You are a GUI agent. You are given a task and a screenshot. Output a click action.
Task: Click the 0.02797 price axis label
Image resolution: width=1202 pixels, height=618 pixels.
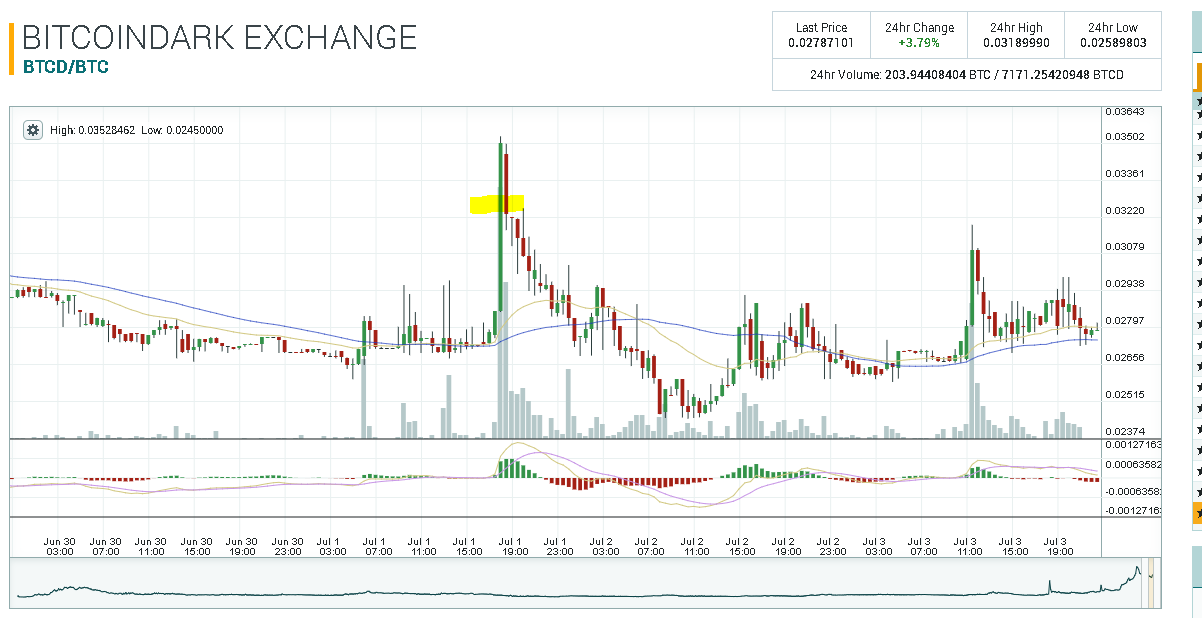[x=1124, y=321]
